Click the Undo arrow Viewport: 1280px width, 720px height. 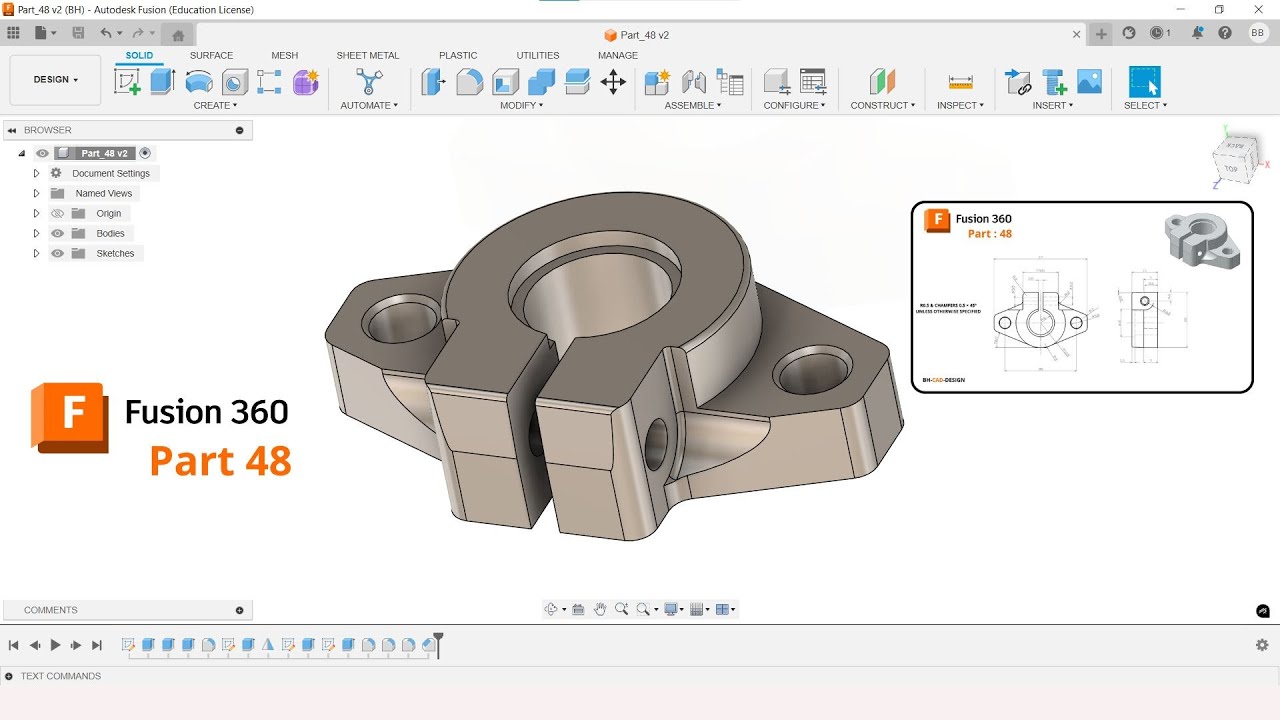click(106, 33)
